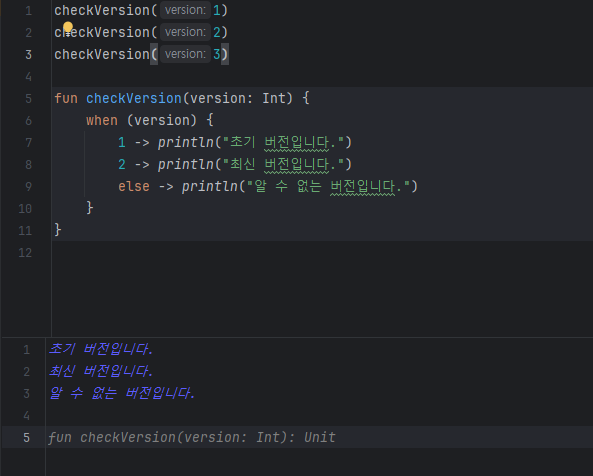The height and width of the screenshot is (476, 593).
Task: Click the argument 3 in third checkVersion call
Action: [217, 54]
